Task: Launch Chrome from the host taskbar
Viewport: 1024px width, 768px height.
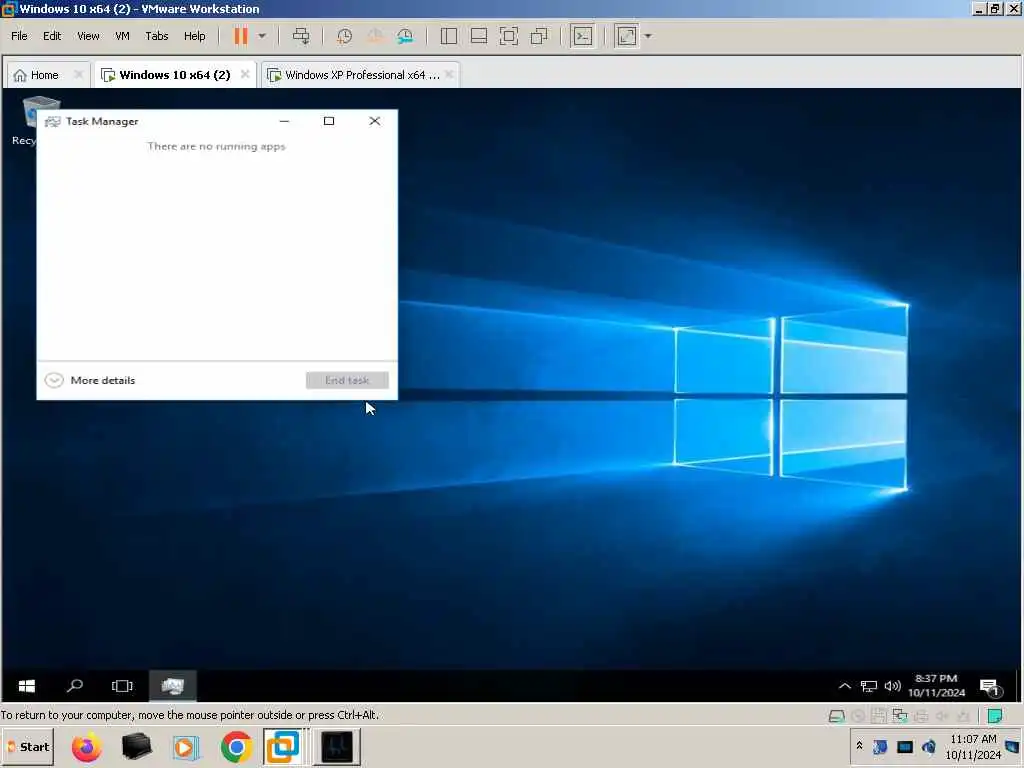Action: pos(236,746)
